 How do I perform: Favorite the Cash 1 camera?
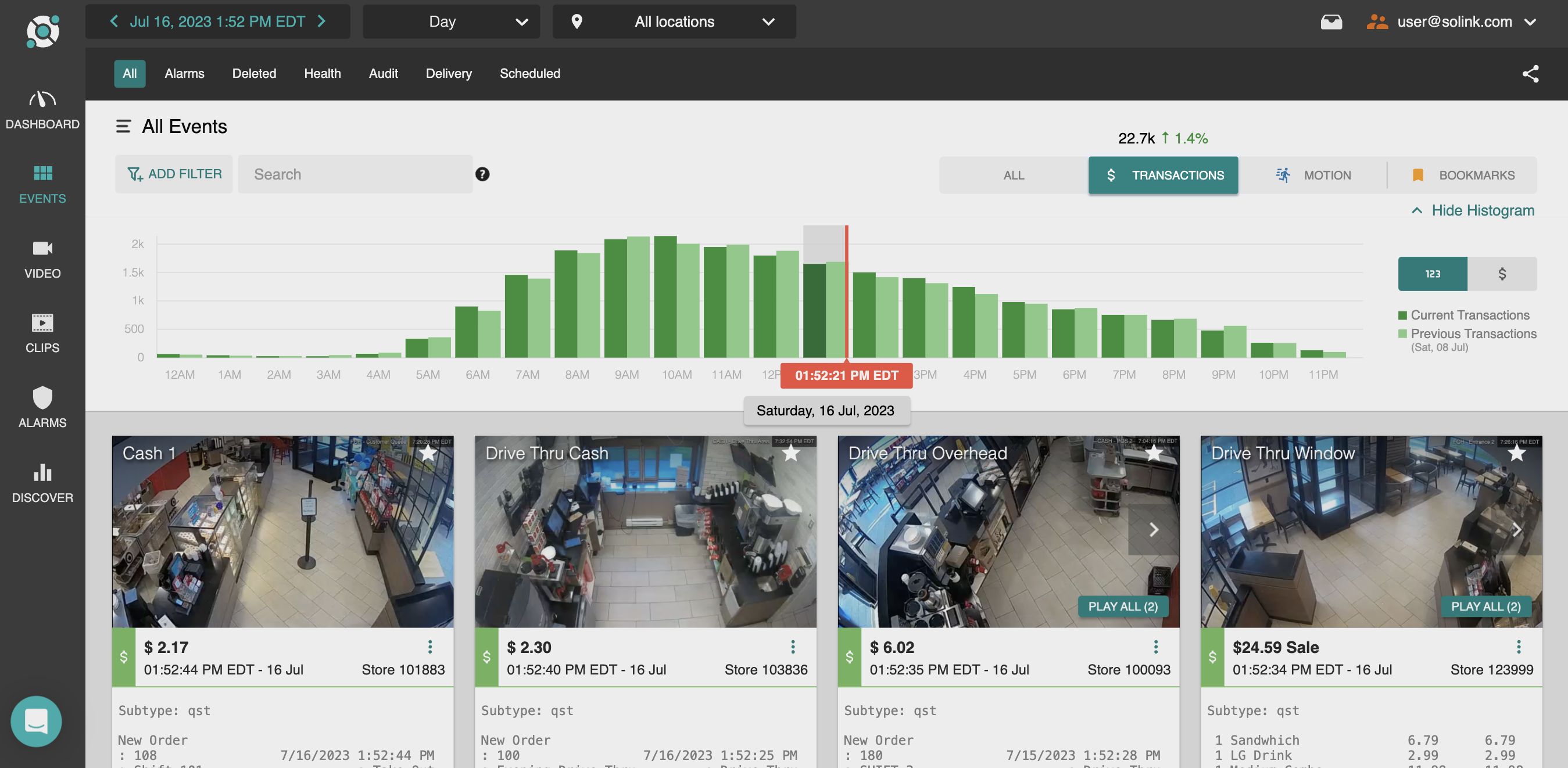click(428, 454)
